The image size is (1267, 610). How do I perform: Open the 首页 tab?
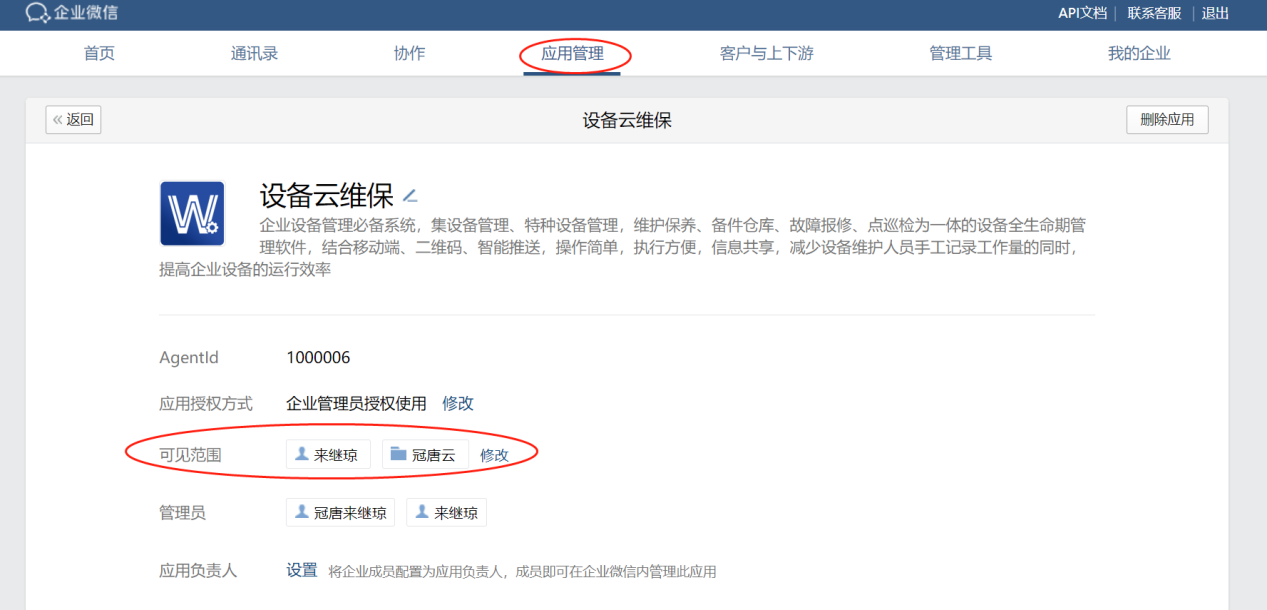[x=99, y=54]
